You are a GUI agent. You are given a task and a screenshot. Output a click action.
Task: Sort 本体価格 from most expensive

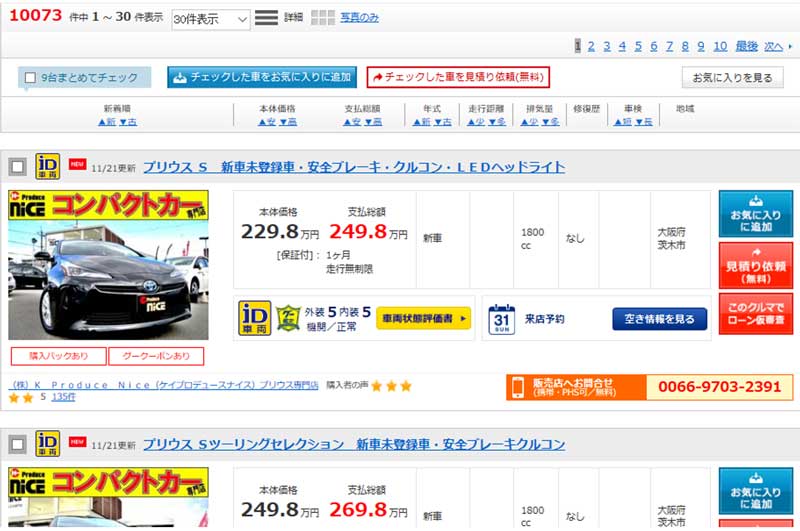(288, 122)
